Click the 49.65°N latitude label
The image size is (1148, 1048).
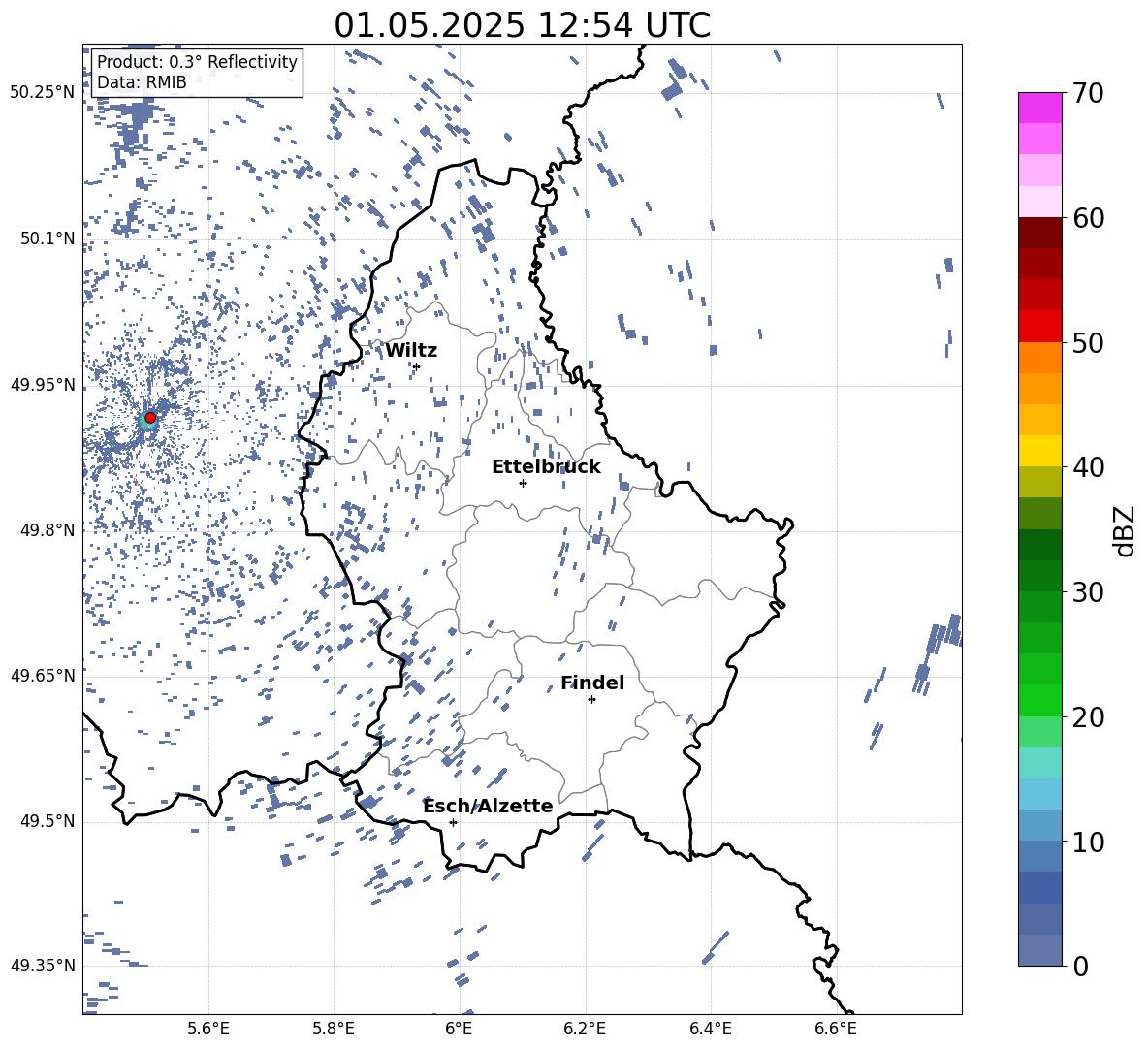point(43,675)
